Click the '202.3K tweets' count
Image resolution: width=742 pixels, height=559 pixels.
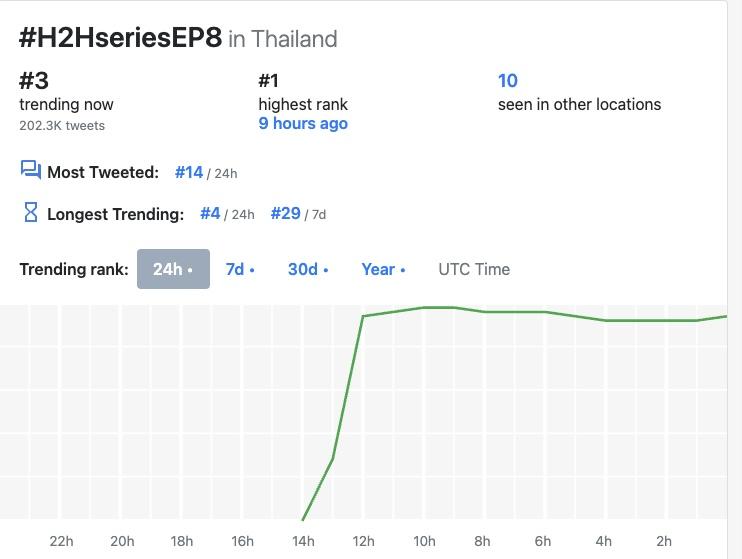62,126
